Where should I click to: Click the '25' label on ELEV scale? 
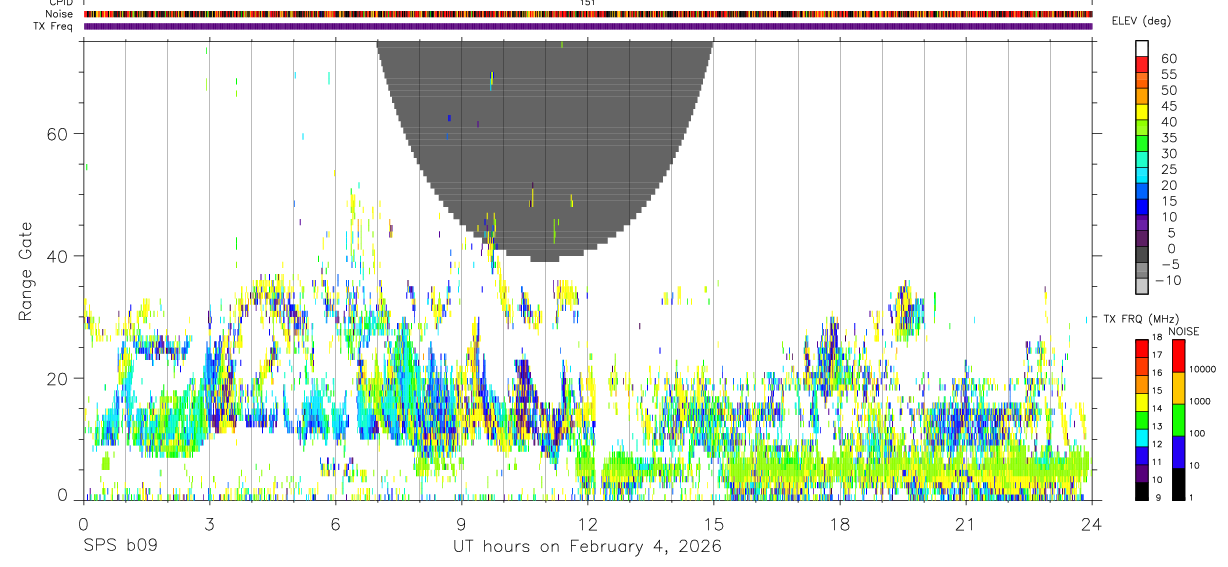coord(1168,170)
